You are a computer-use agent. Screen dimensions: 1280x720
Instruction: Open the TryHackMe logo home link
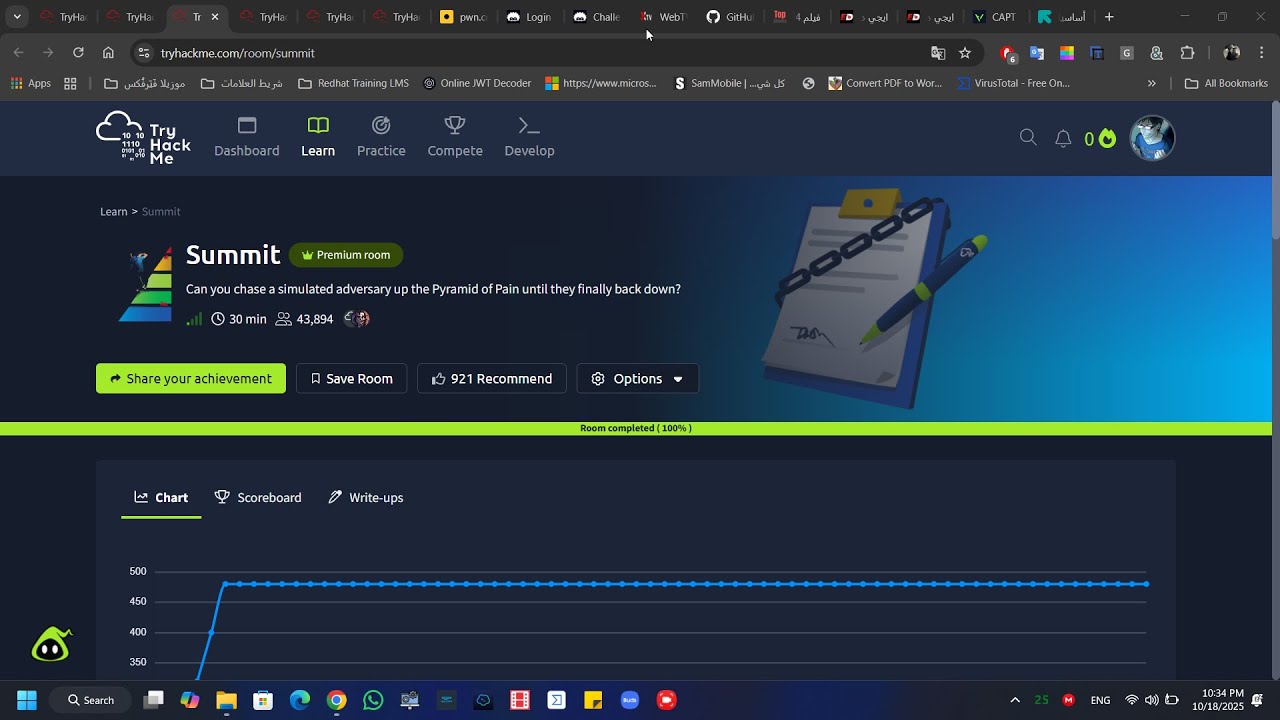coord(143,138)
